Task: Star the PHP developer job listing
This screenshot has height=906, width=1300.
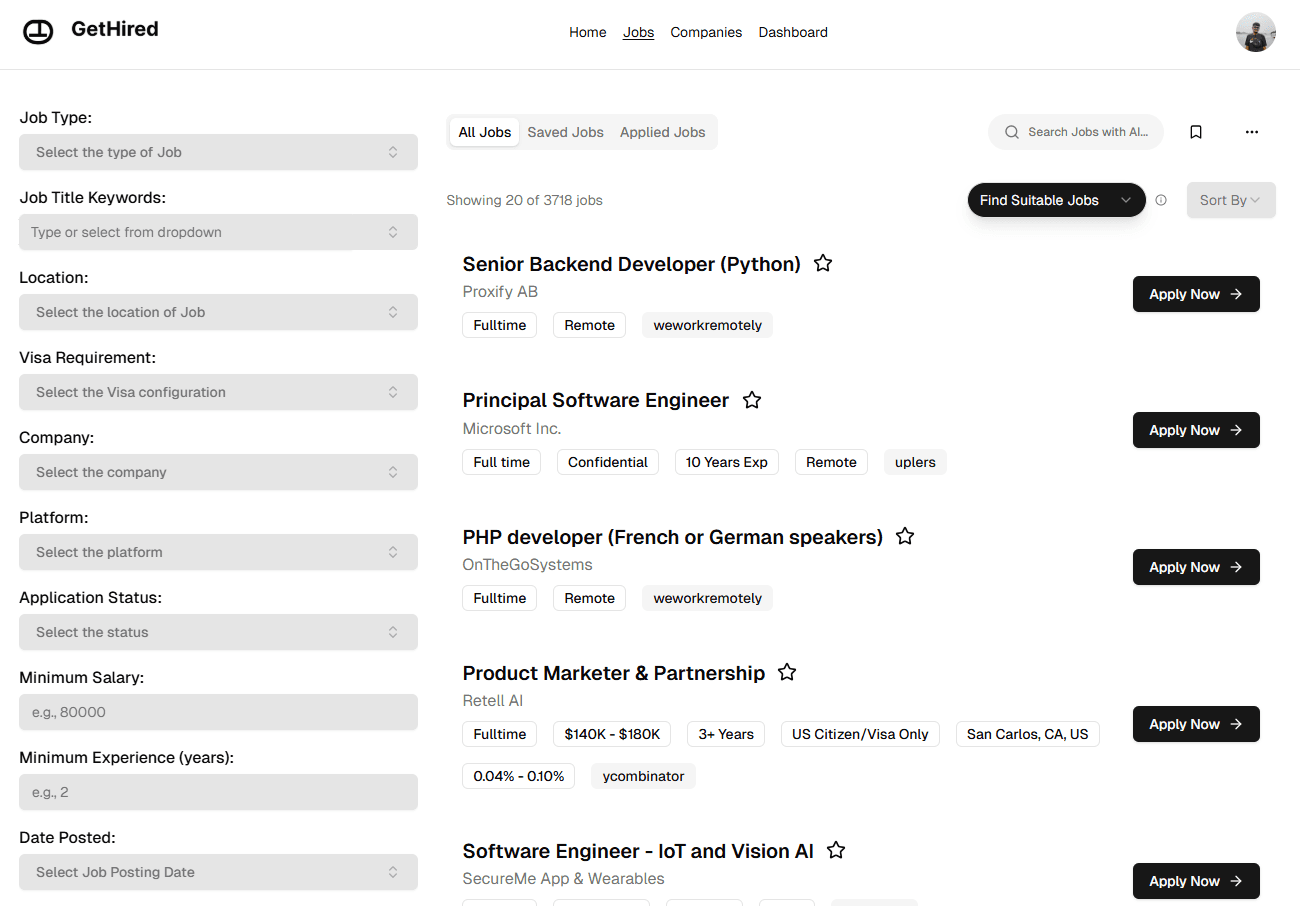Action: 905,537
